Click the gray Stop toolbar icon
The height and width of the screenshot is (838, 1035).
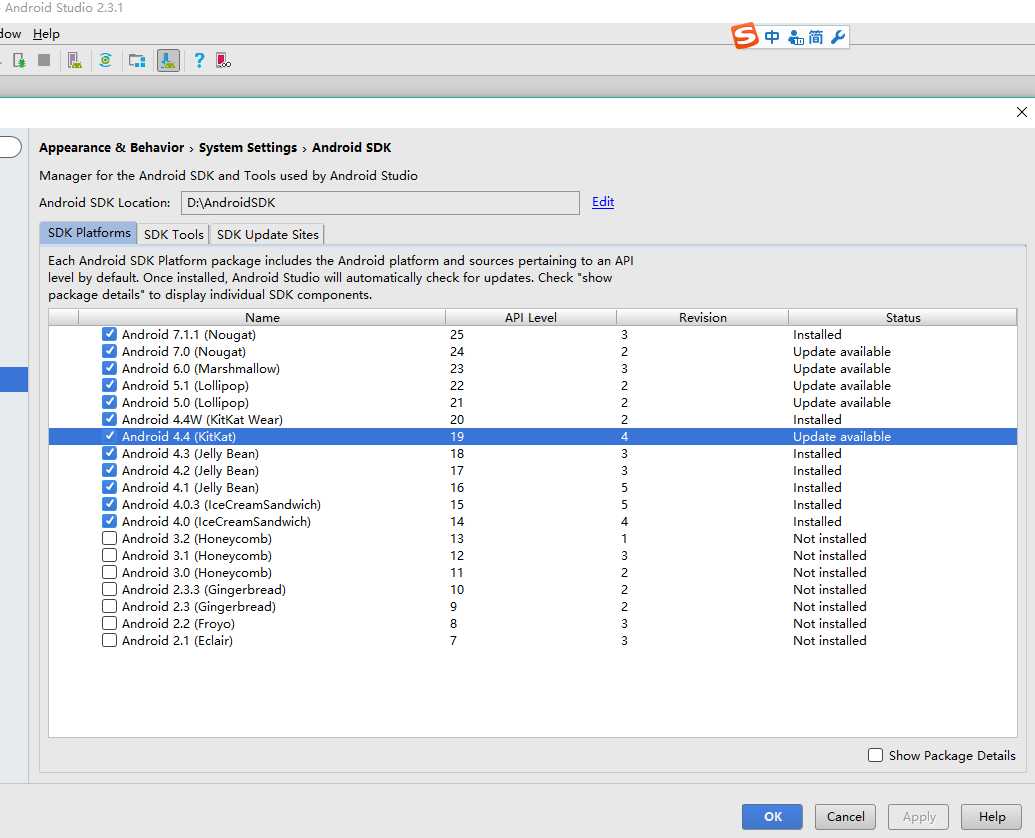pos(44,60)
